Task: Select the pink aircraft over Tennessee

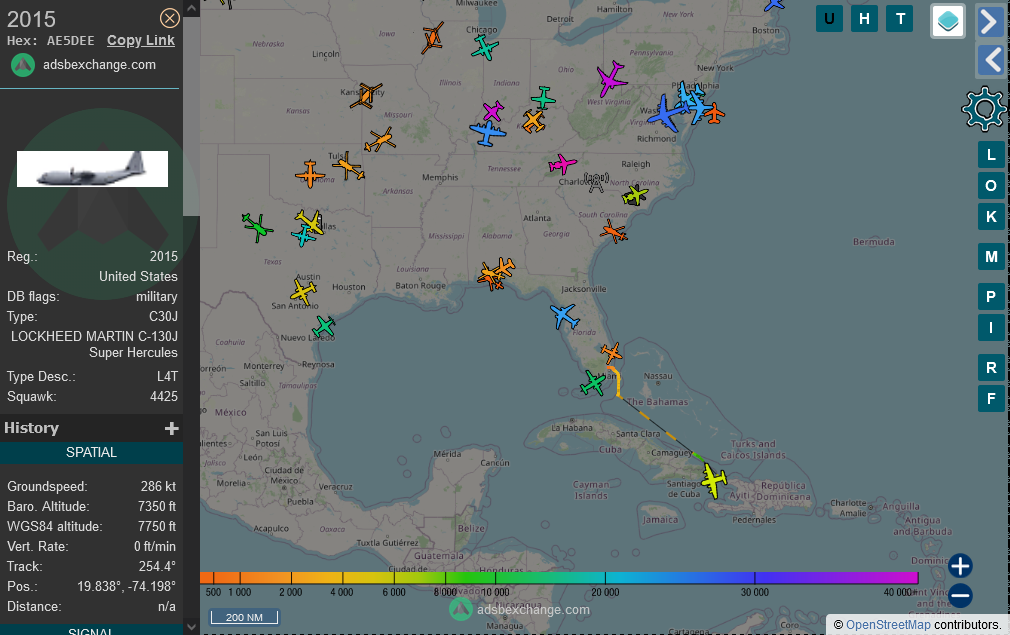Action: pos(562,164)
